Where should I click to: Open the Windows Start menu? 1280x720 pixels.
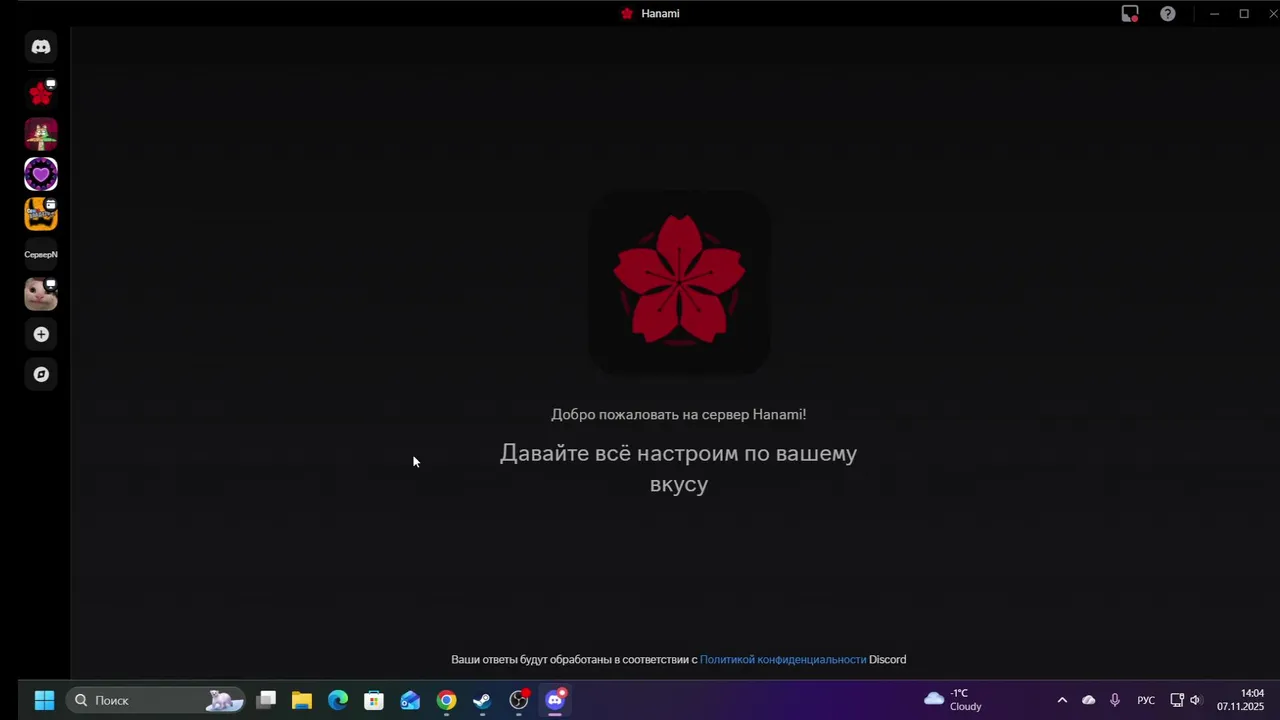45,700
